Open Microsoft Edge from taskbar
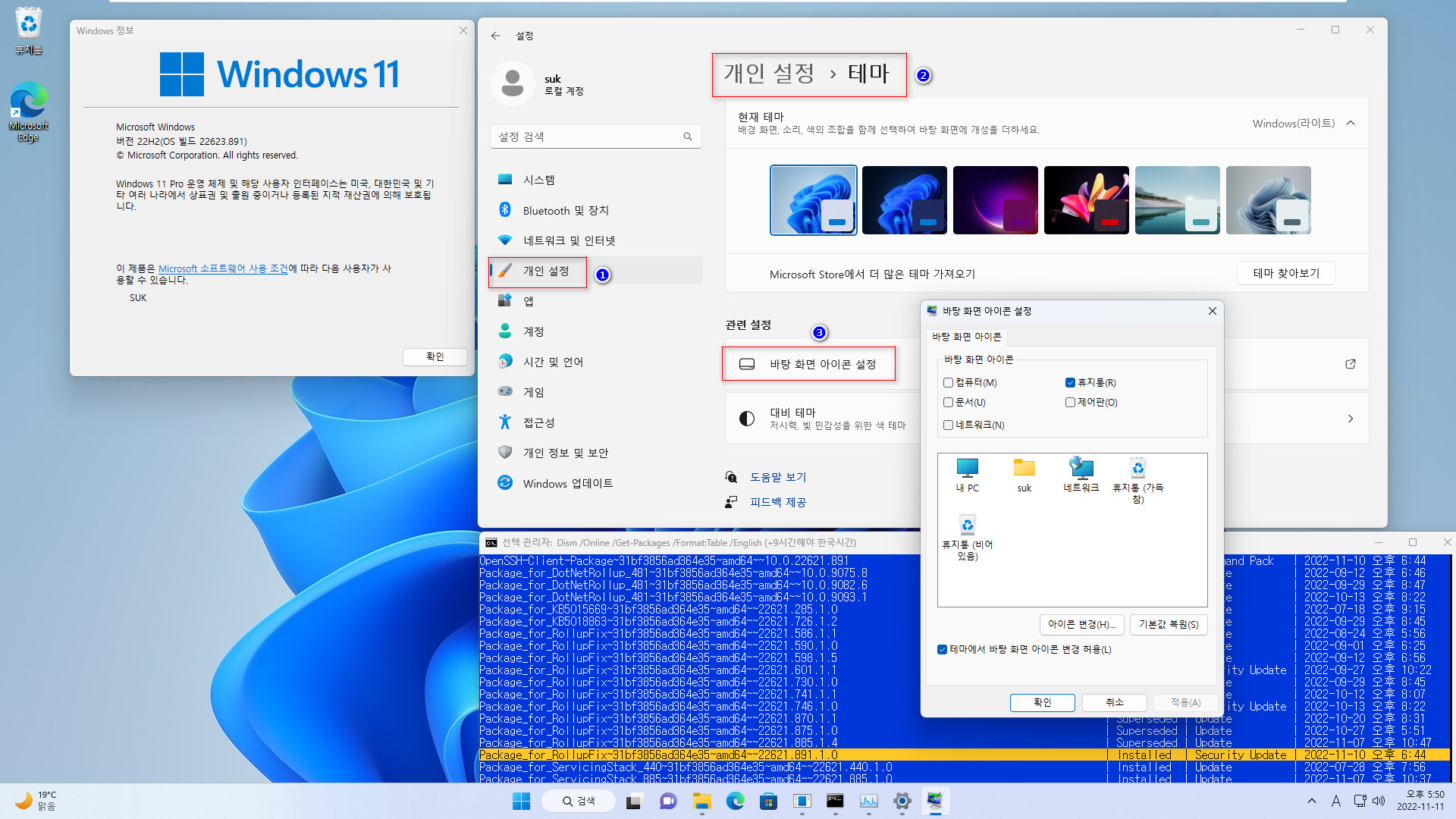 735,801
